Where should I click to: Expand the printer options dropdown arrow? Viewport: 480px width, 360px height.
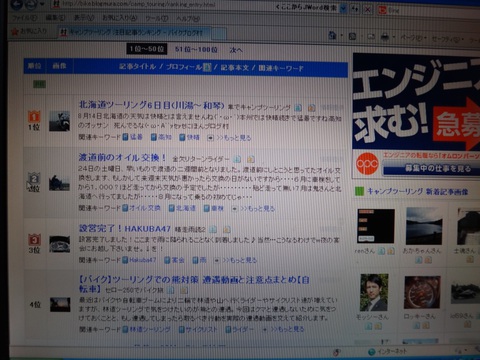pyautogui.click(x=394, y=37)
